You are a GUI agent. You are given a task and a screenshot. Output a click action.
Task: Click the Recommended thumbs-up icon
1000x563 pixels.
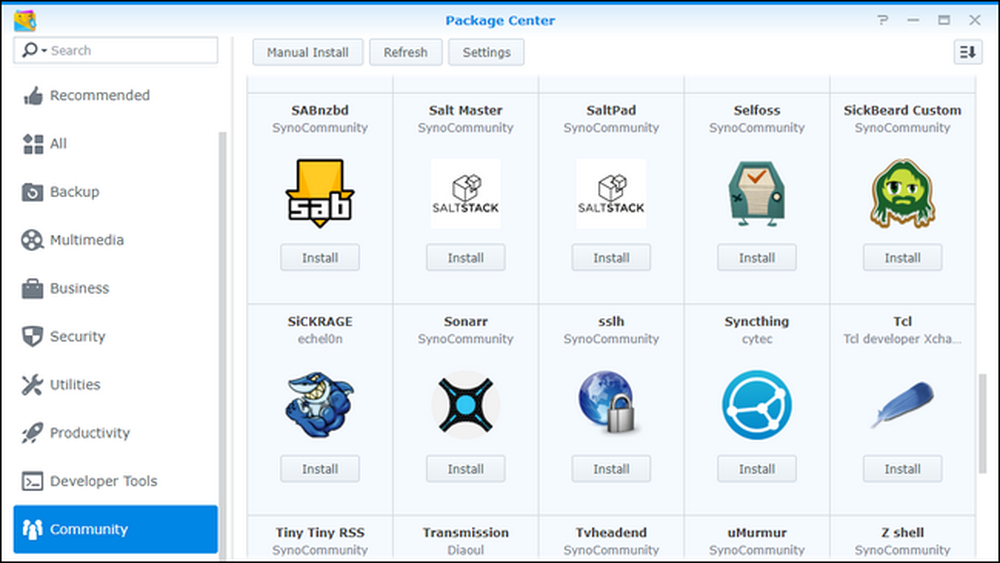(x=33, y=96)
